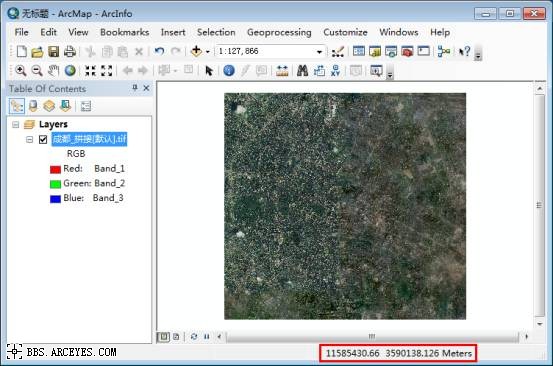Undo the last action
The height and width of the screenshot is (366, 553).
(x=159, y=51)
